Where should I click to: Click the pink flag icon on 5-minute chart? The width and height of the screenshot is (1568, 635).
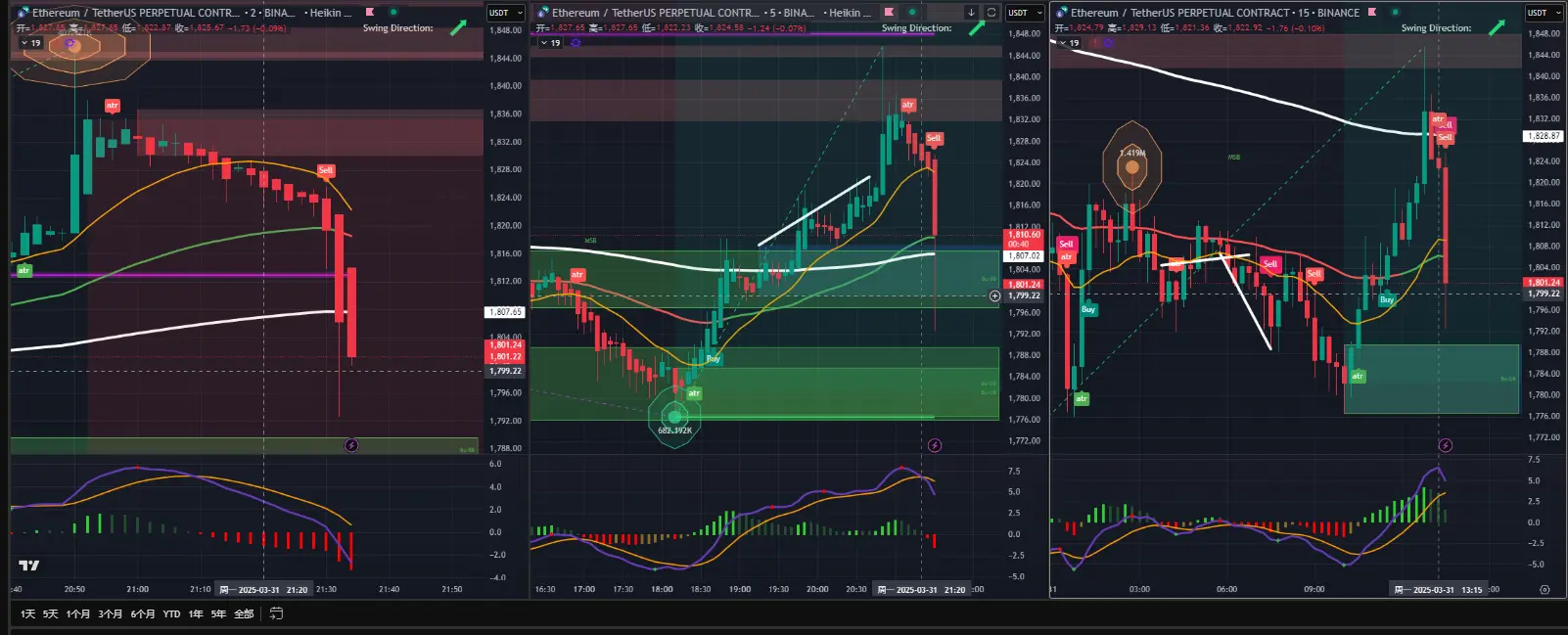pos(889,13)
